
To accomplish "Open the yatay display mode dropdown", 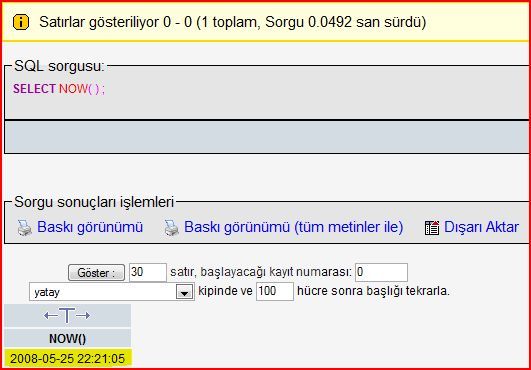I will coord(112,291).
